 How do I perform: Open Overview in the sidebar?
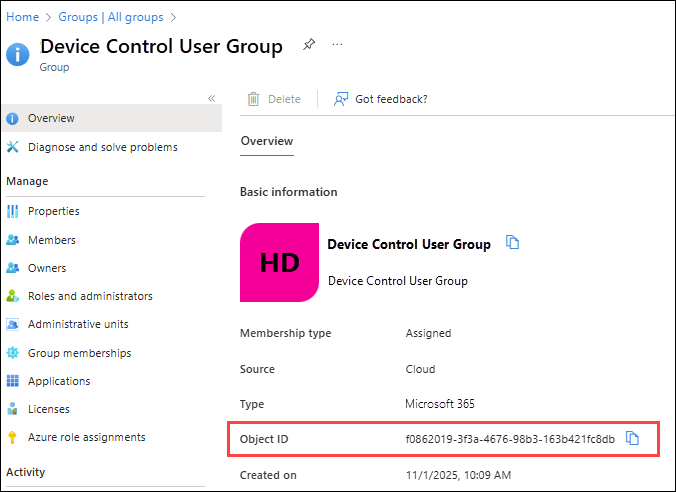pyautogui.click(x=51, y=118)
